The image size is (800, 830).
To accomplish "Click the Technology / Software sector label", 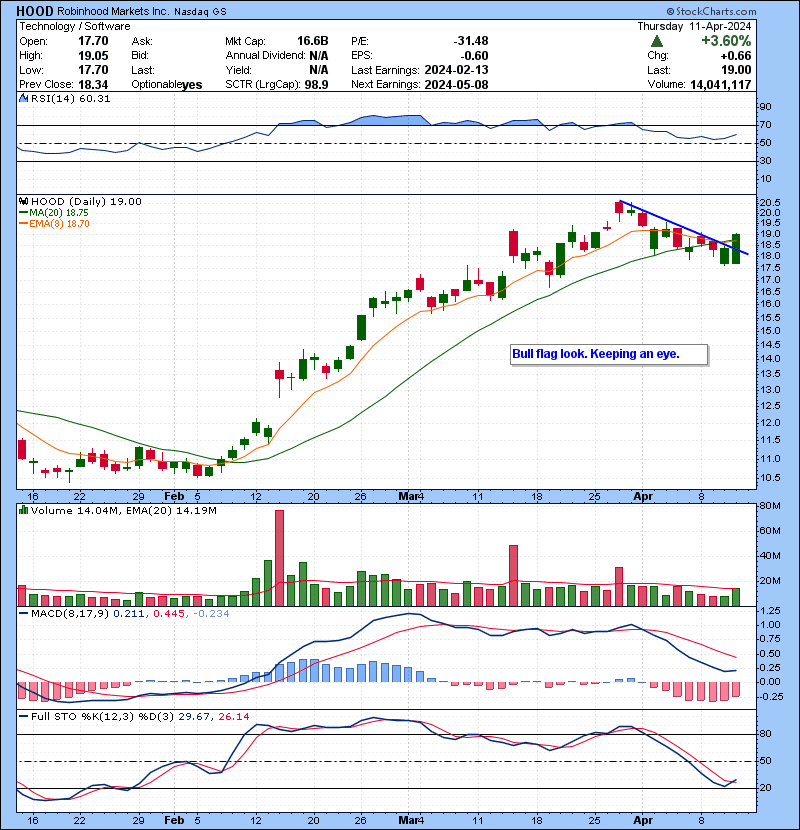I will click(75, 26).
